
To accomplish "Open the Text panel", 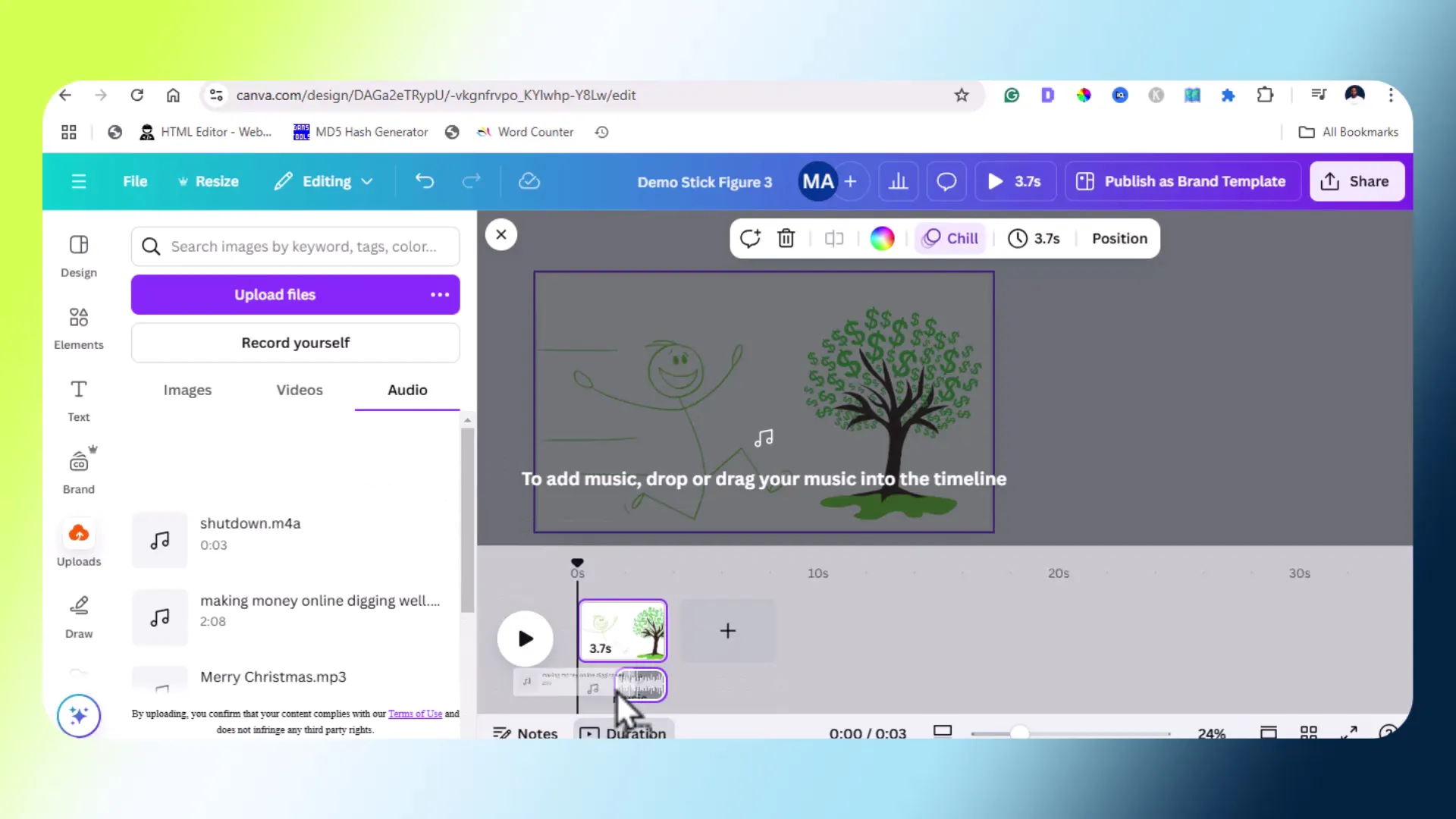I will coord(79,400).
